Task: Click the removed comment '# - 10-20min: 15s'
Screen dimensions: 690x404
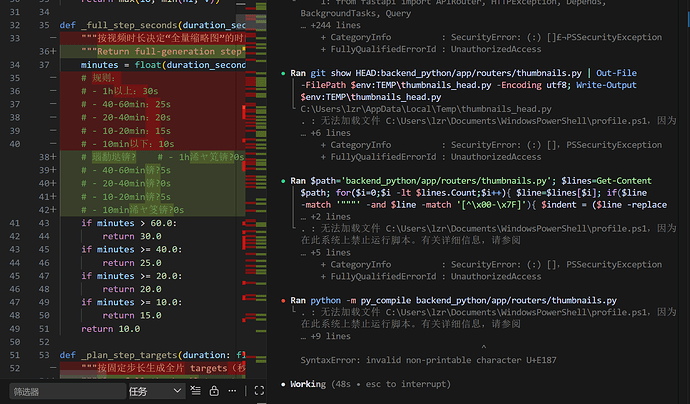Action: [x=125, y=131]
